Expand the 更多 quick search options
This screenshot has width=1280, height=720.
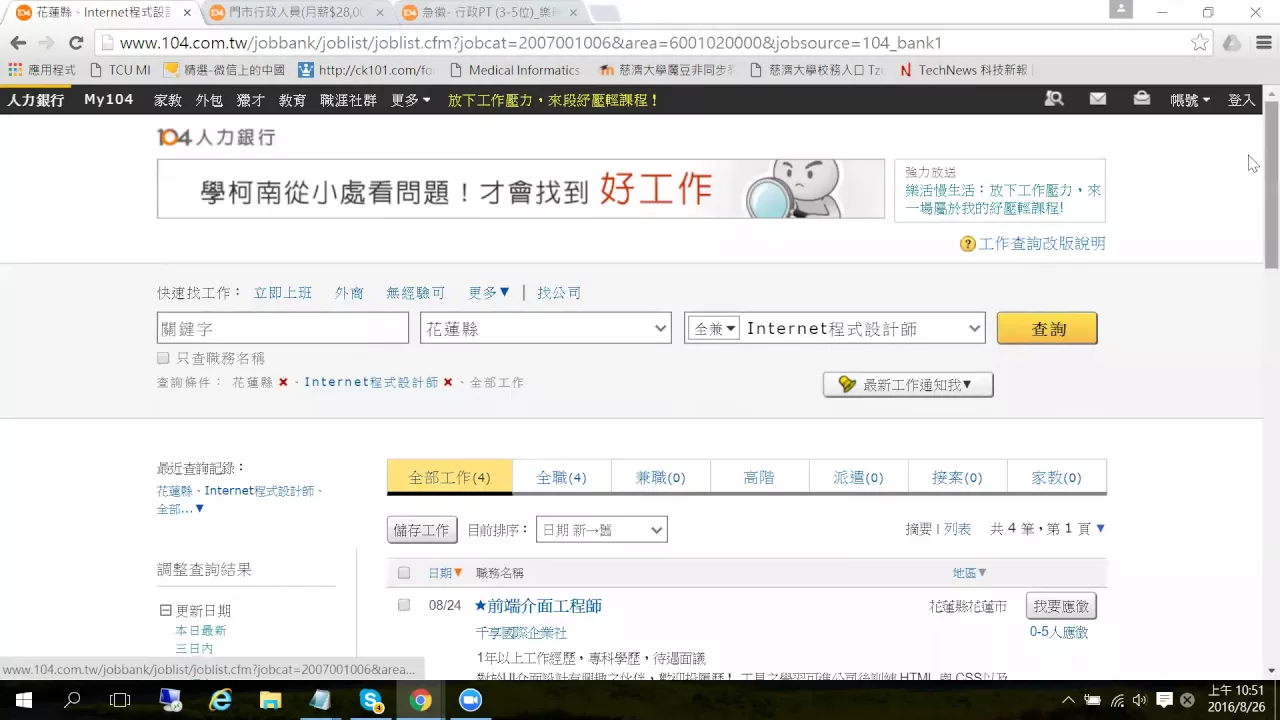point(489,293)
